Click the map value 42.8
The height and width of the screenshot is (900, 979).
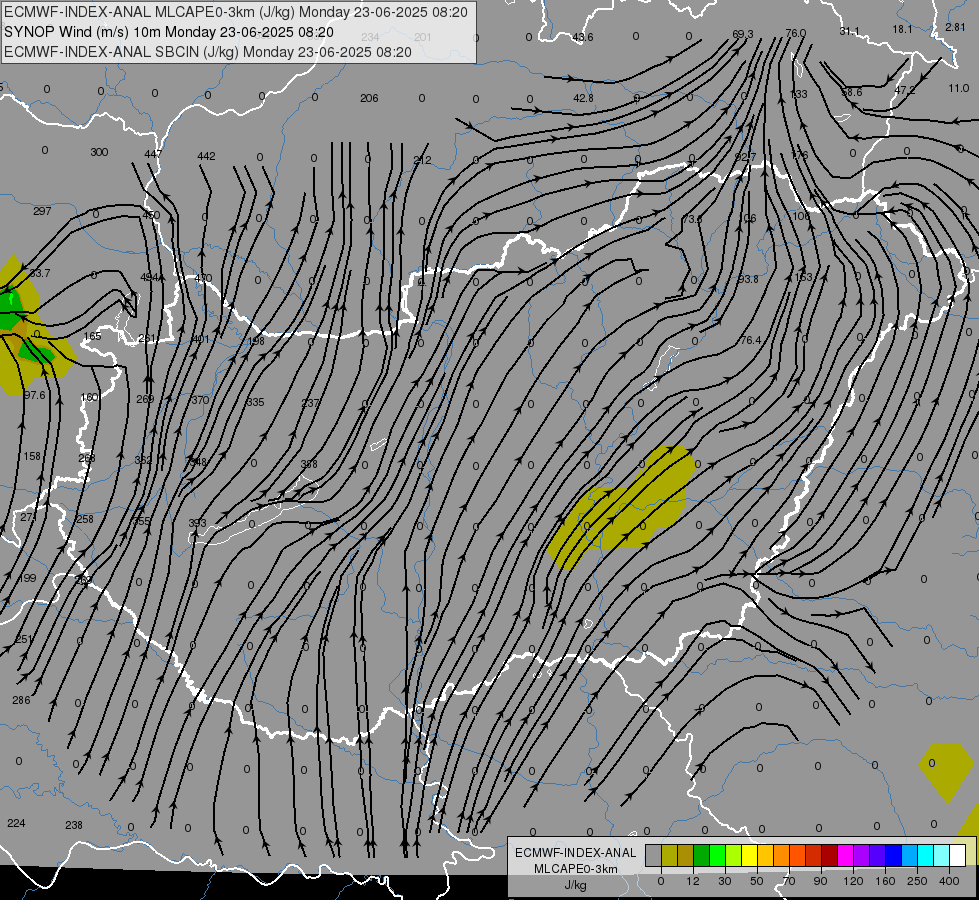(583, 98)
